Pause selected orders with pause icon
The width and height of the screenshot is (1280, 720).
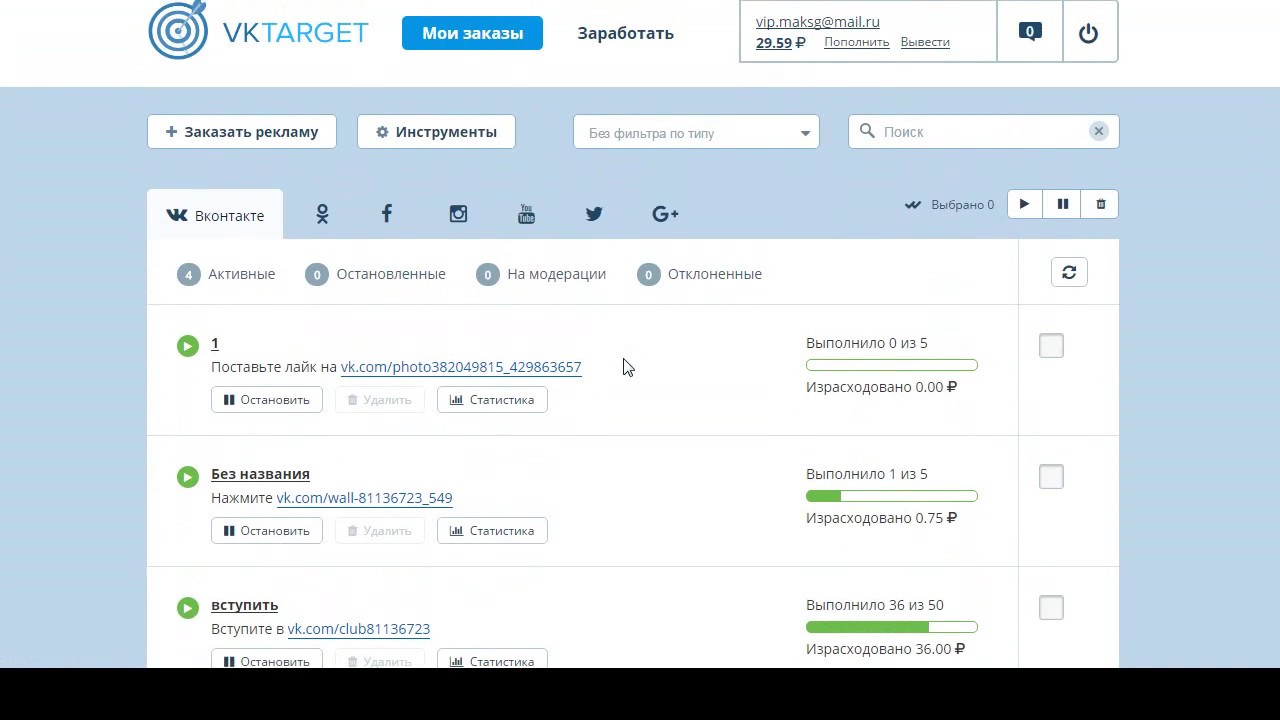click(1062, 204)
